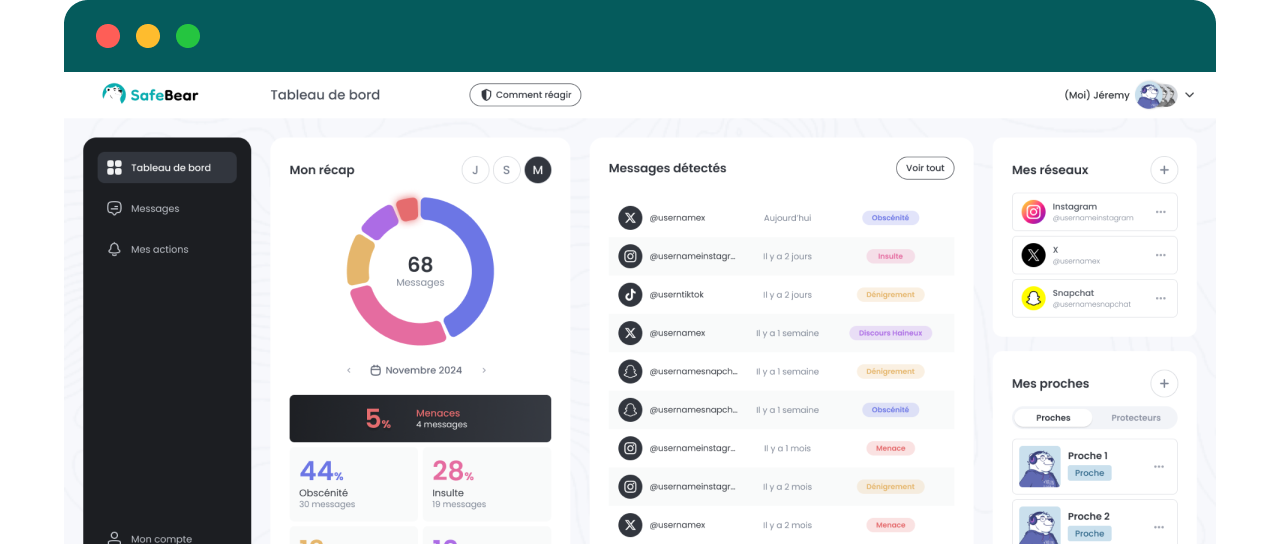The height and width of the screenshot is (544, 1280).
Task: Open the Obscénité 44% card
Action: tap(354, 484)
